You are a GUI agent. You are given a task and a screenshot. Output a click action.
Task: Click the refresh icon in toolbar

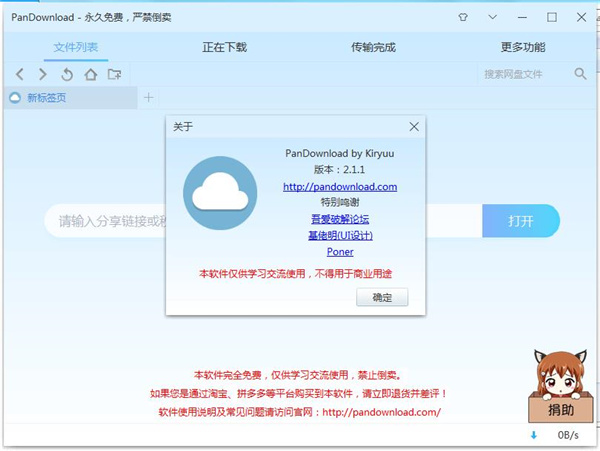67,74
